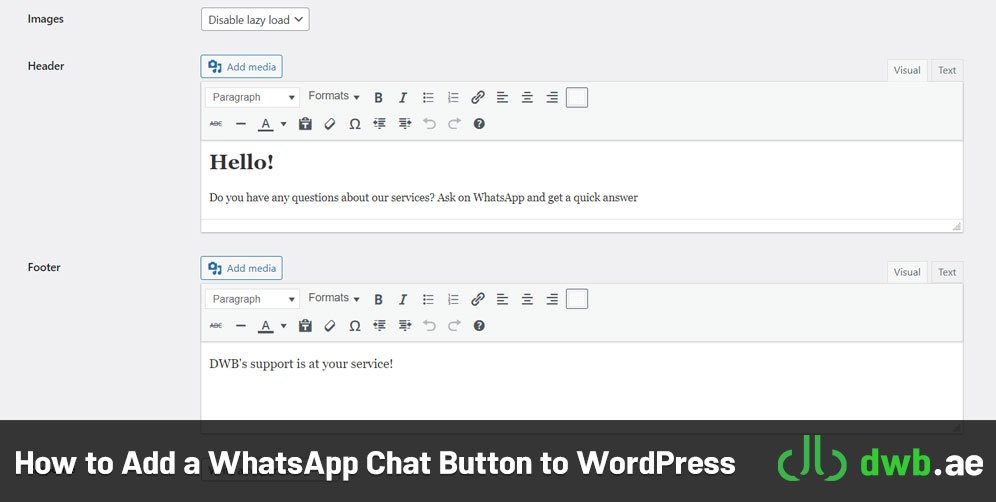Apply strikethrough in Footer editor
The width and height of the screenshot is (996, 502).
pyautogui.click(x=216, y=325)
